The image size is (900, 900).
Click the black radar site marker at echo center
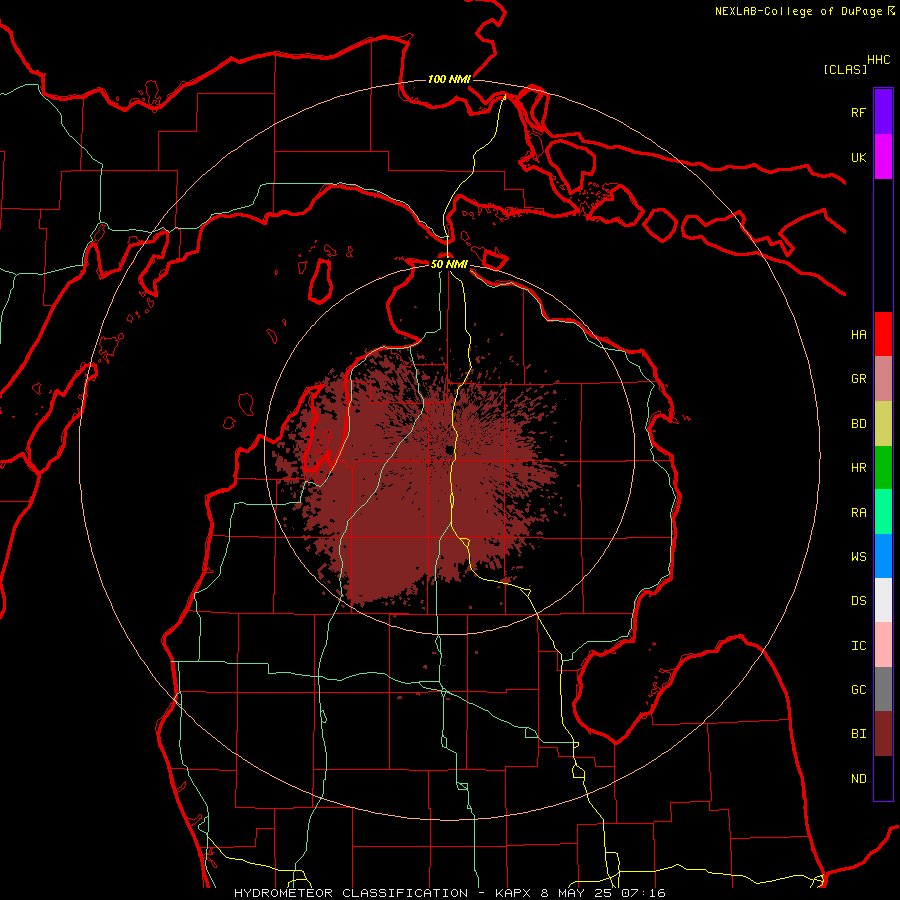448,449
